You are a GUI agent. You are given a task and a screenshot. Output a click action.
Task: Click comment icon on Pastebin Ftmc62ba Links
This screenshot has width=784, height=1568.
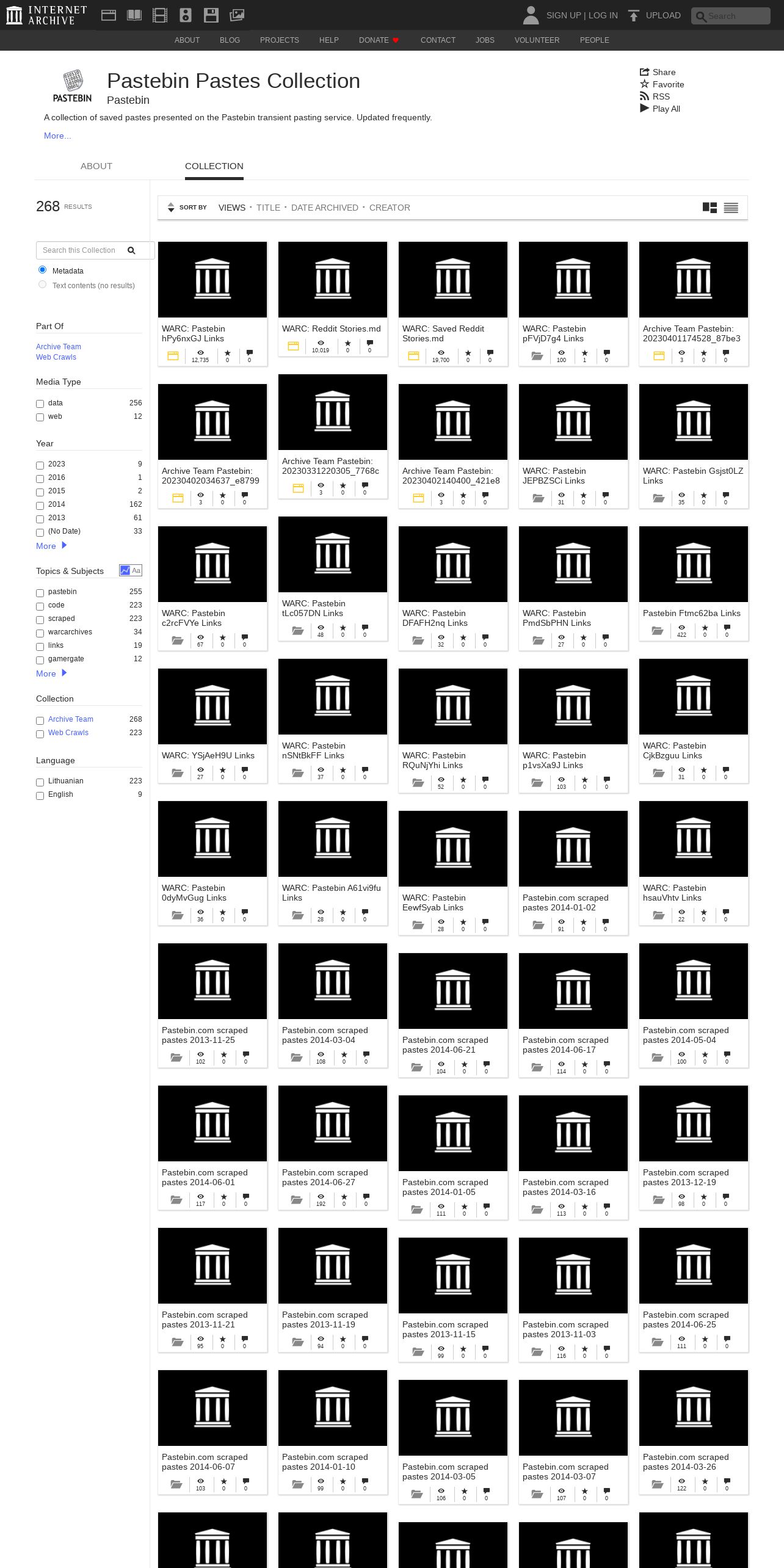tap(727, 628)
